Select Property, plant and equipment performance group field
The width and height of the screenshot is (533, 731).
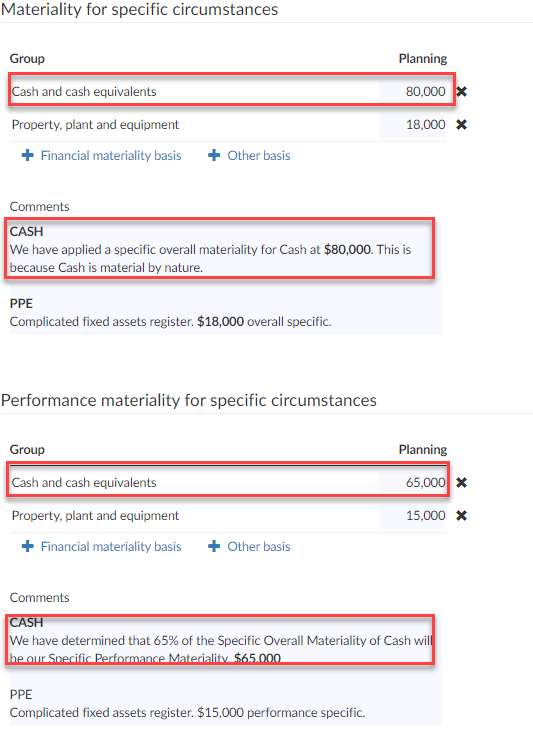point(194,516)
